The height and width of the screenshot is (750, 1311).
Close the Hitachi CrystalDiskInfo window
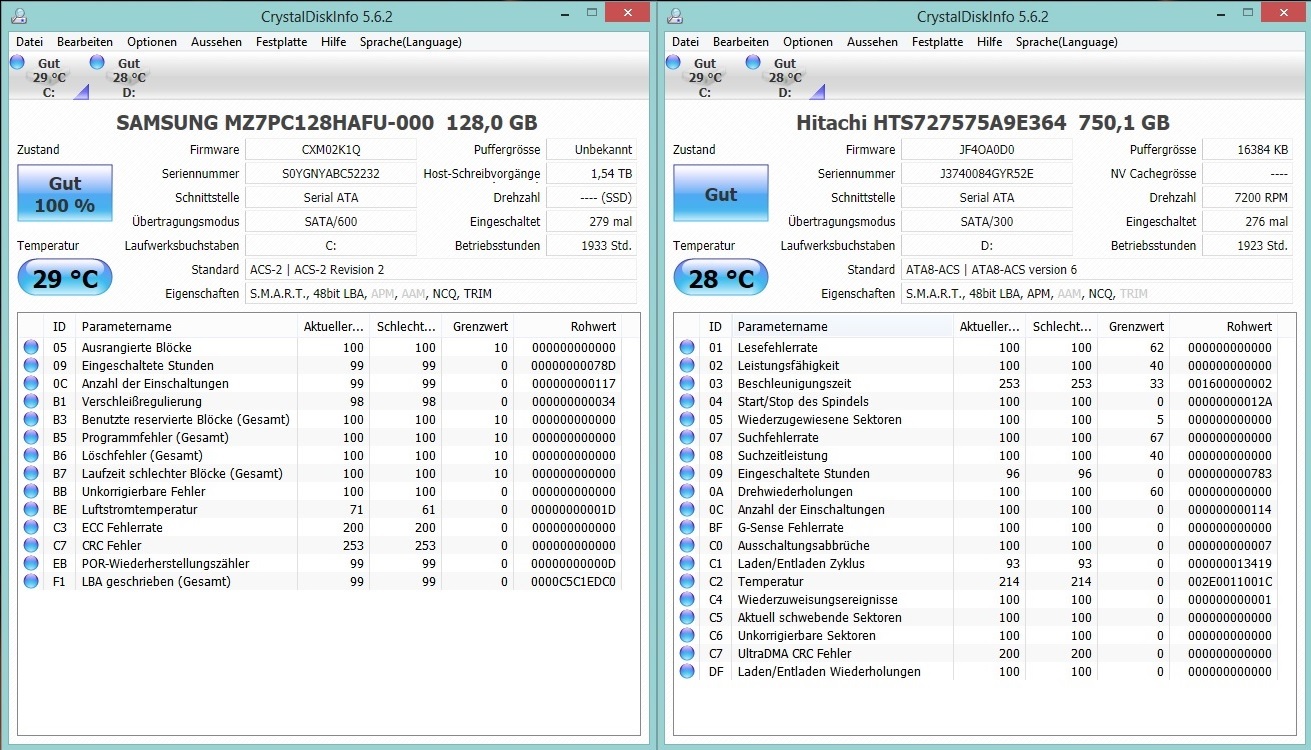click(1283, 13)
